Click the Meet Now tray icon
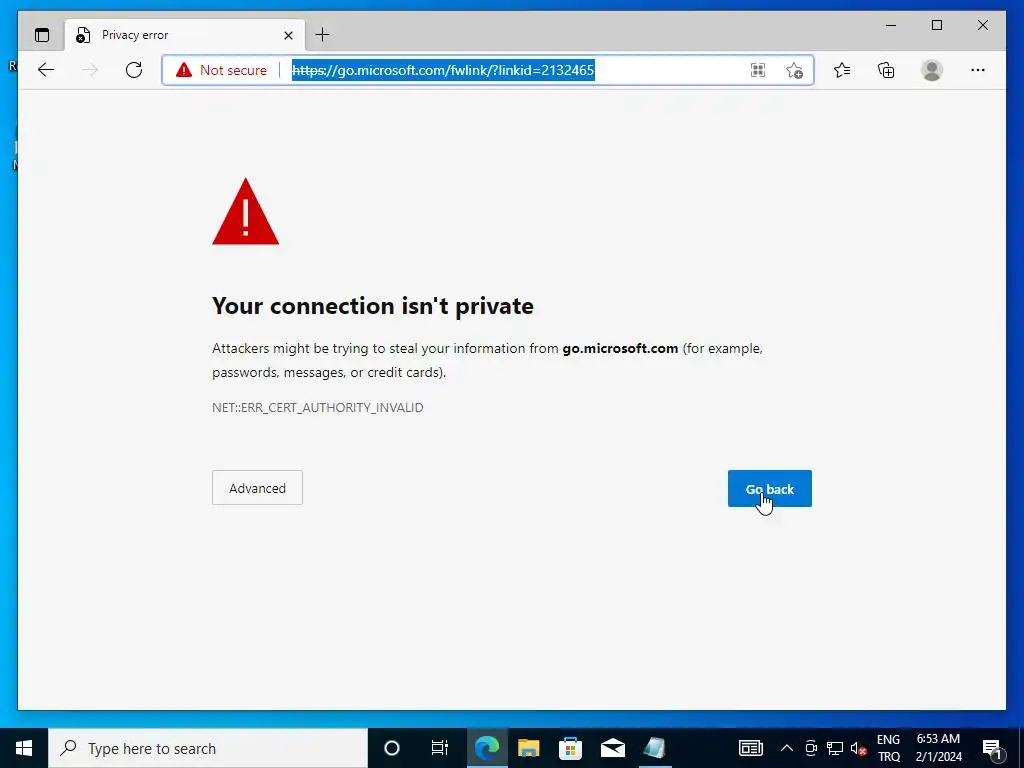Image resolution: width=1024 pixels, height=768 pixels. 811,748
